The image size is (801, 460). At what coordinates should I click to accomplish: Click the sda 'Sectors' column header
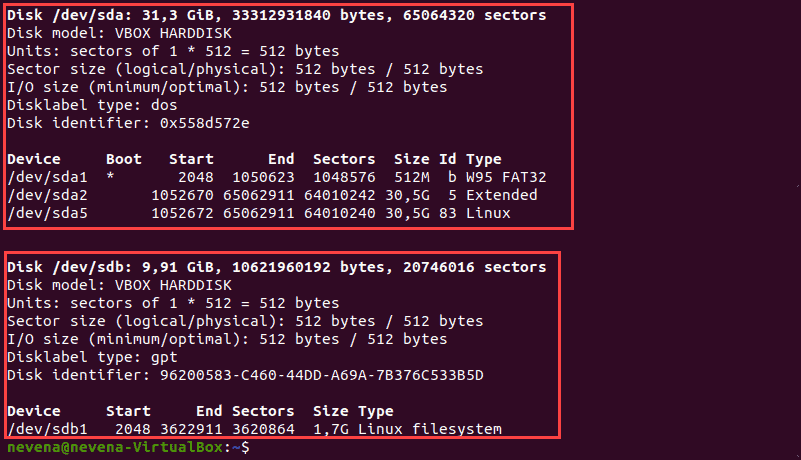click(x=344, y=159)
